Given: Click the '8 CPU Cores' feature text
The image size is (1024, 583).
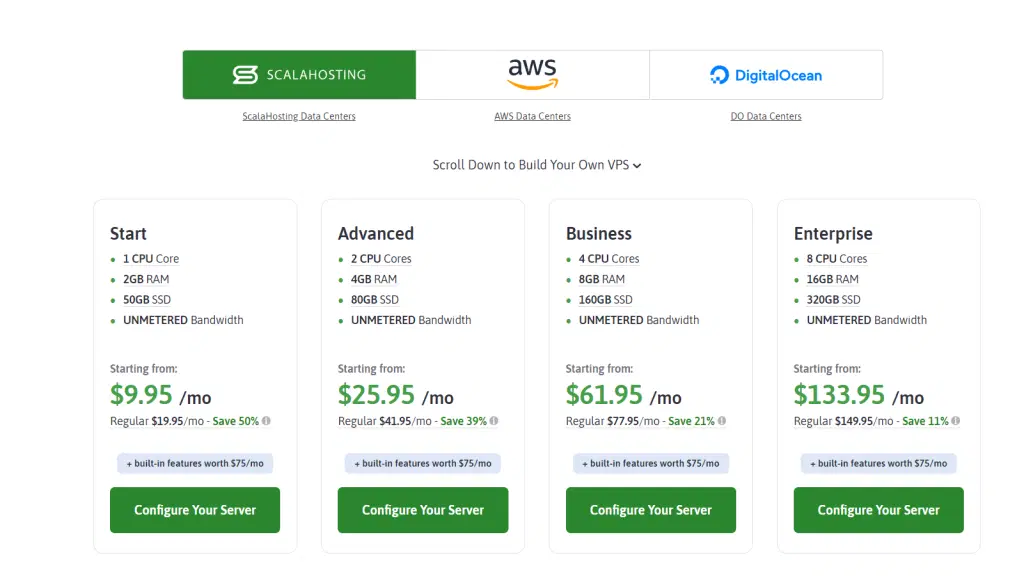Looking at the screenshot, I should (x=837, y=259).
